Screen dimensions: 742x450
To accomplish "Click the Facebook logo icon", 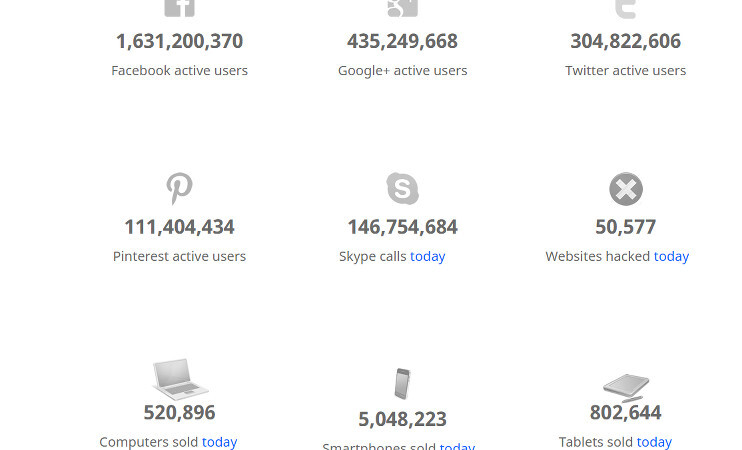I will coord(179,8).
